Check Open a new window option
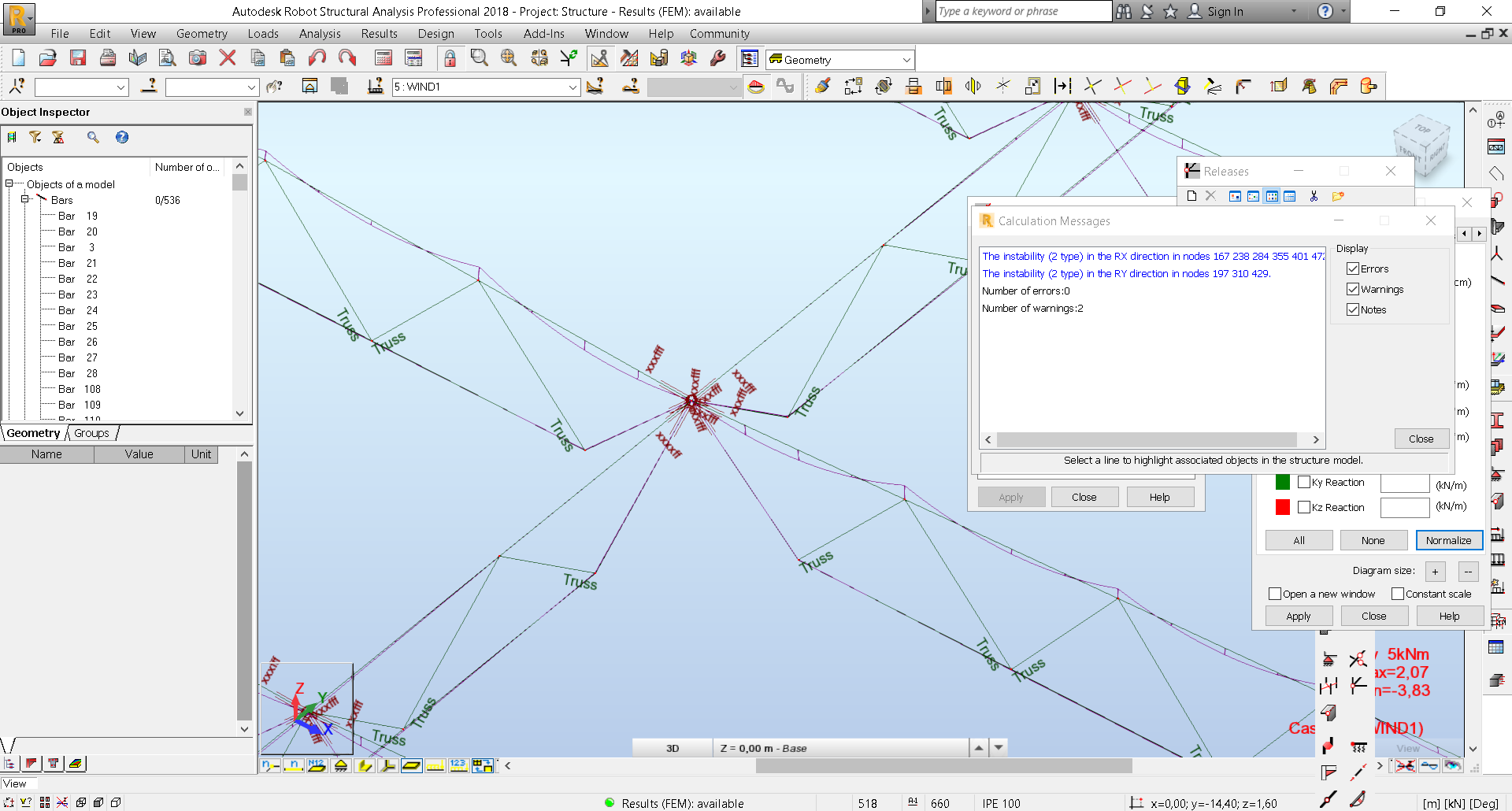The image size is (1512, 811). tap(1275, 594)
